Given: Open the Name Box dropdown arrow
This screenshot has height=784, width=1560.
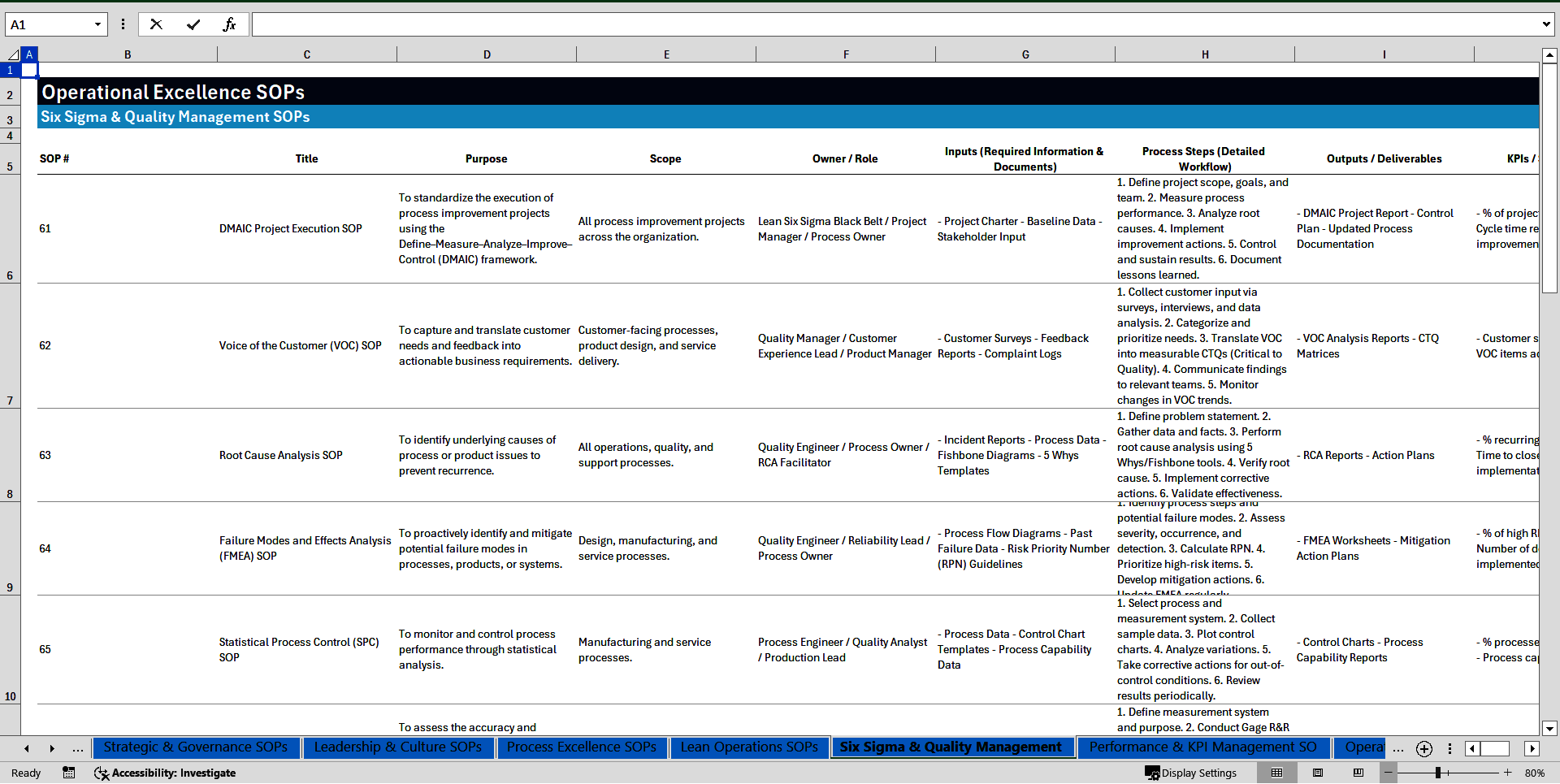Looking at the screenshot, I should point(97,24).
